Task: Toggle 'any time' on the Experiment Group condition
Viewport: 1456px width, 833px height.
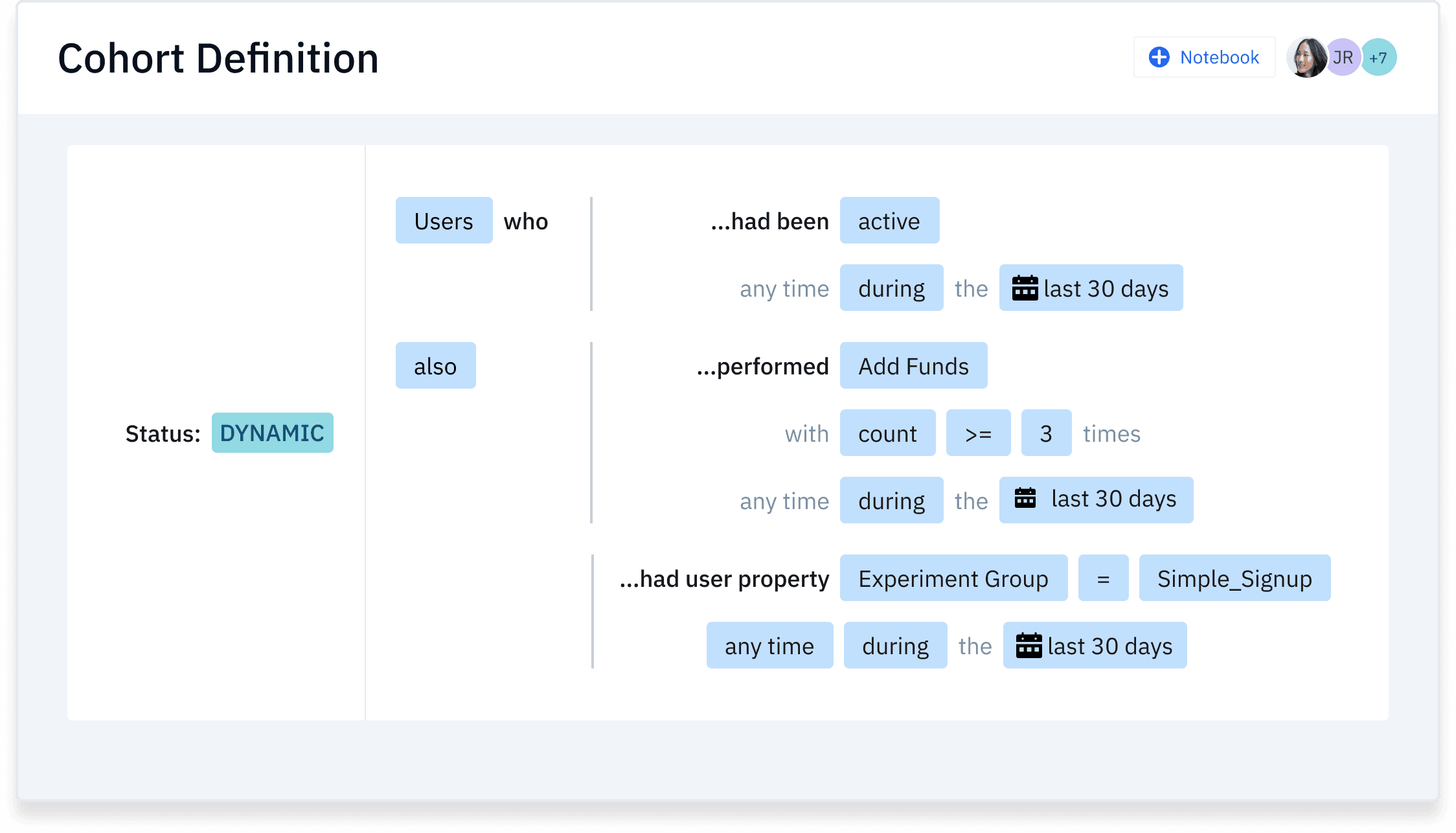Action: click(x=769, y=645)
